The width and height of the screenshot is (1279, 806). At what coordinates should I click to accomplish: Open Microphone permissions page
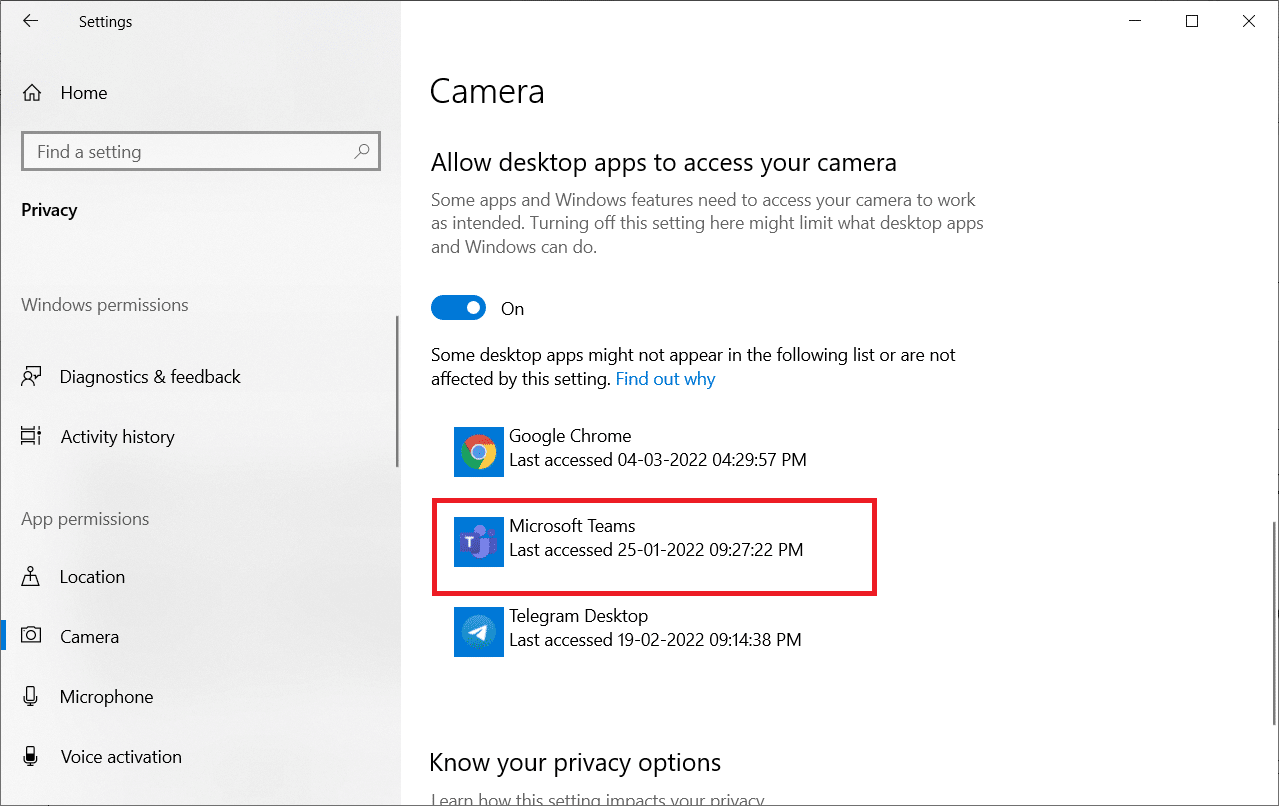(x=106, y=697)
